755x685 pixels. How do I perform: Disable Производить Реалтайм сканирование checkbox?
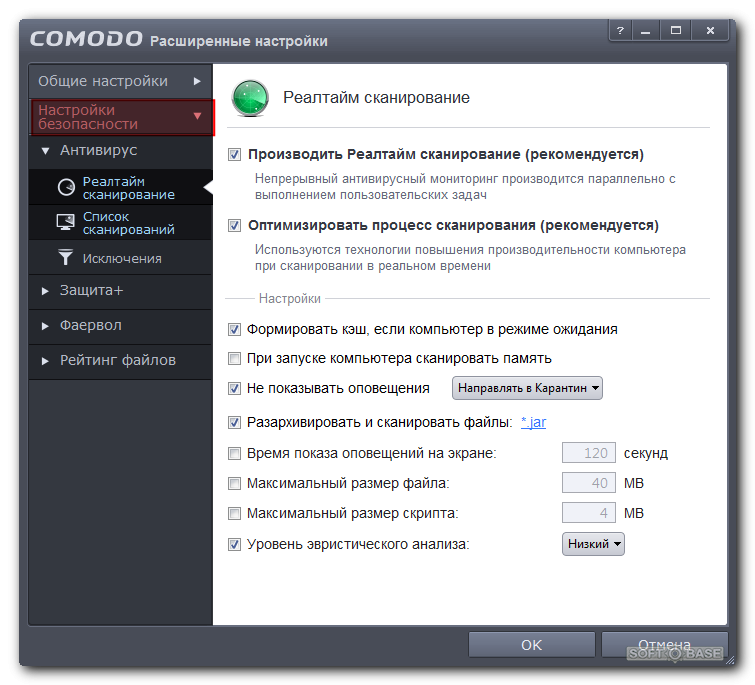[x=235, y=155]
